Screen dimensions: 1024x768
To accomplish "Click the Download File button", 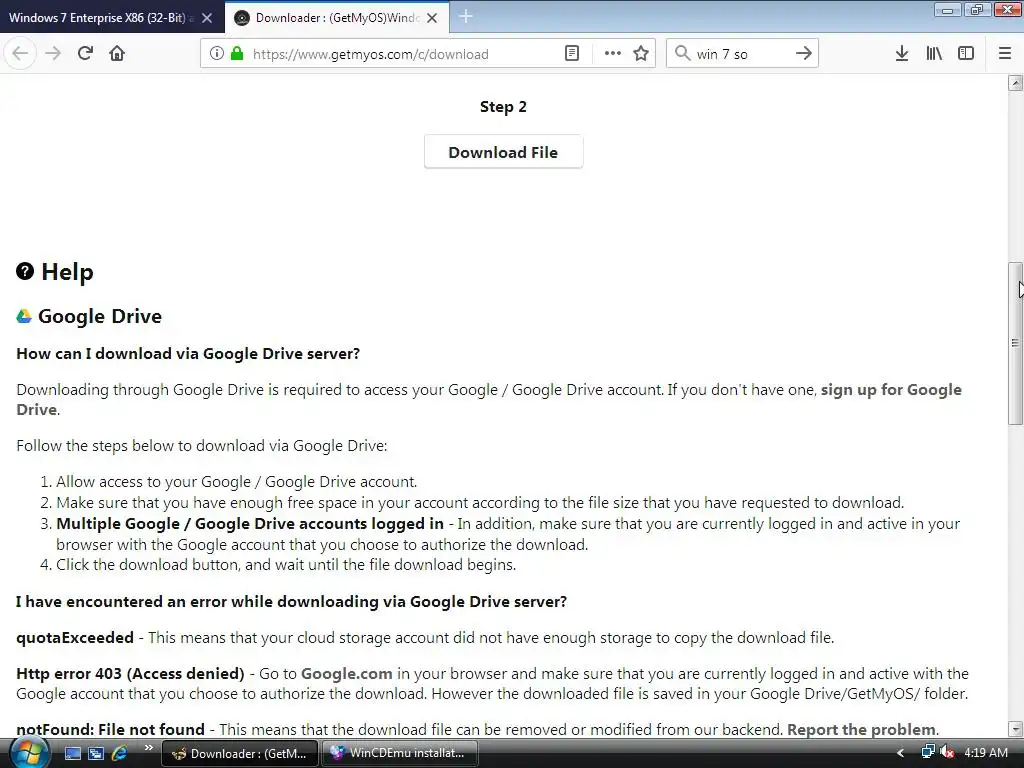I will click(503, 152).
